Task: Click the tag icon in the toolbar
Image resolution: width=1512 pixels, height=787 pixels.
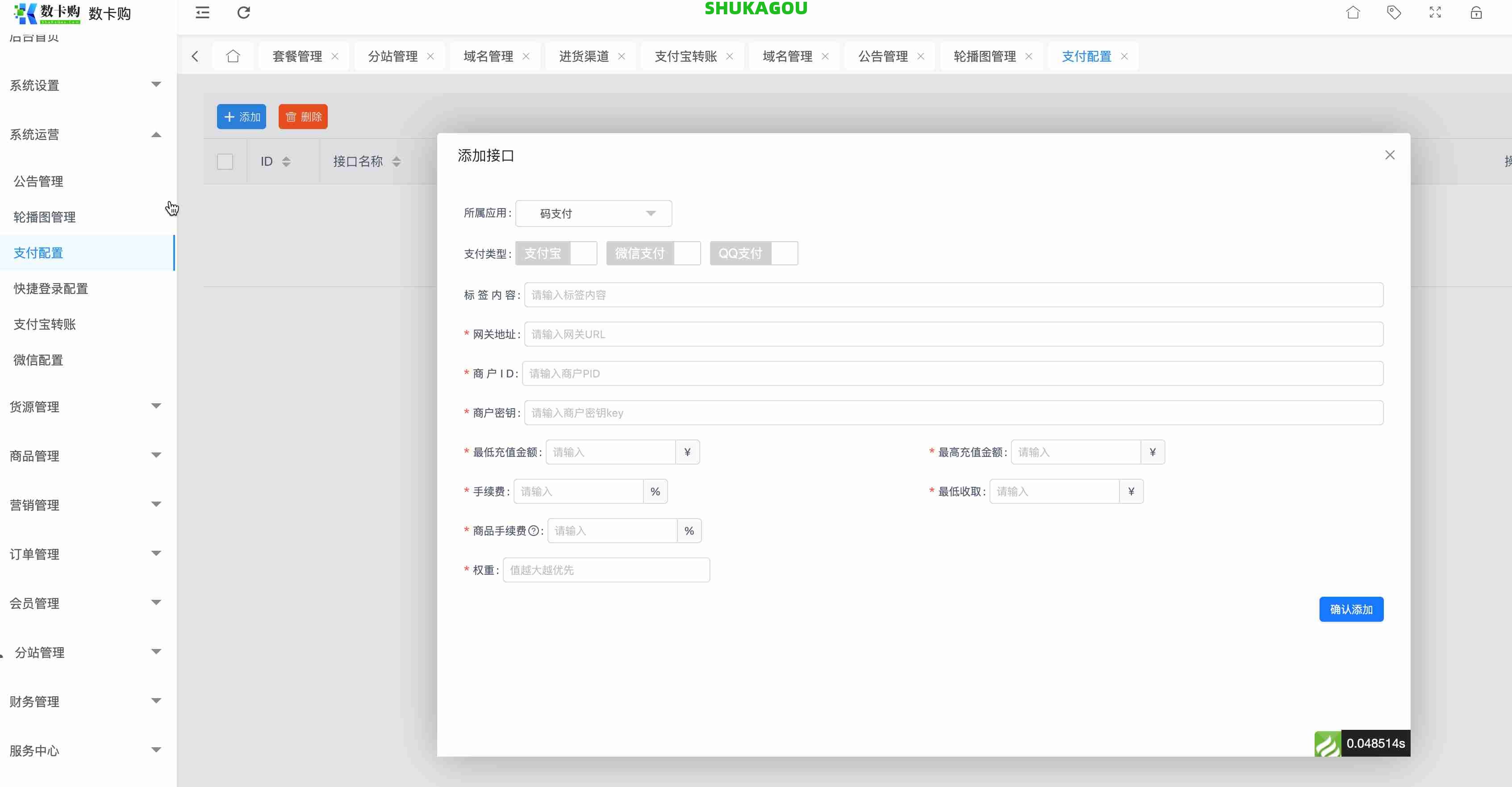Action: 1395,13
